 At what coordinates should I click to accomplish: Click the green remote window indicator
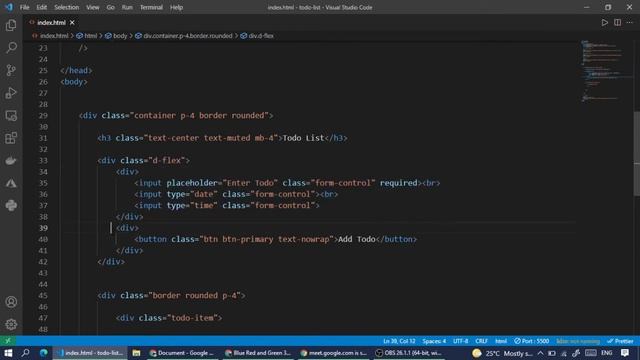[x=8, y=341]
